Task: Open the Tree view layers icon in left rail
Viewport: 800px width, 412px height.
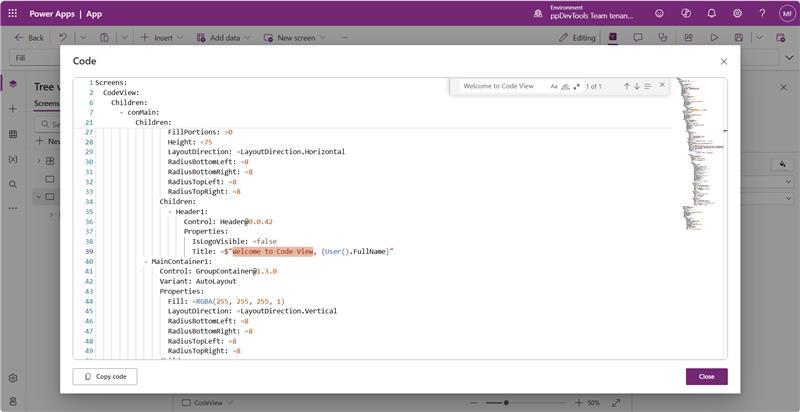Action: click(x=13, y=84)
